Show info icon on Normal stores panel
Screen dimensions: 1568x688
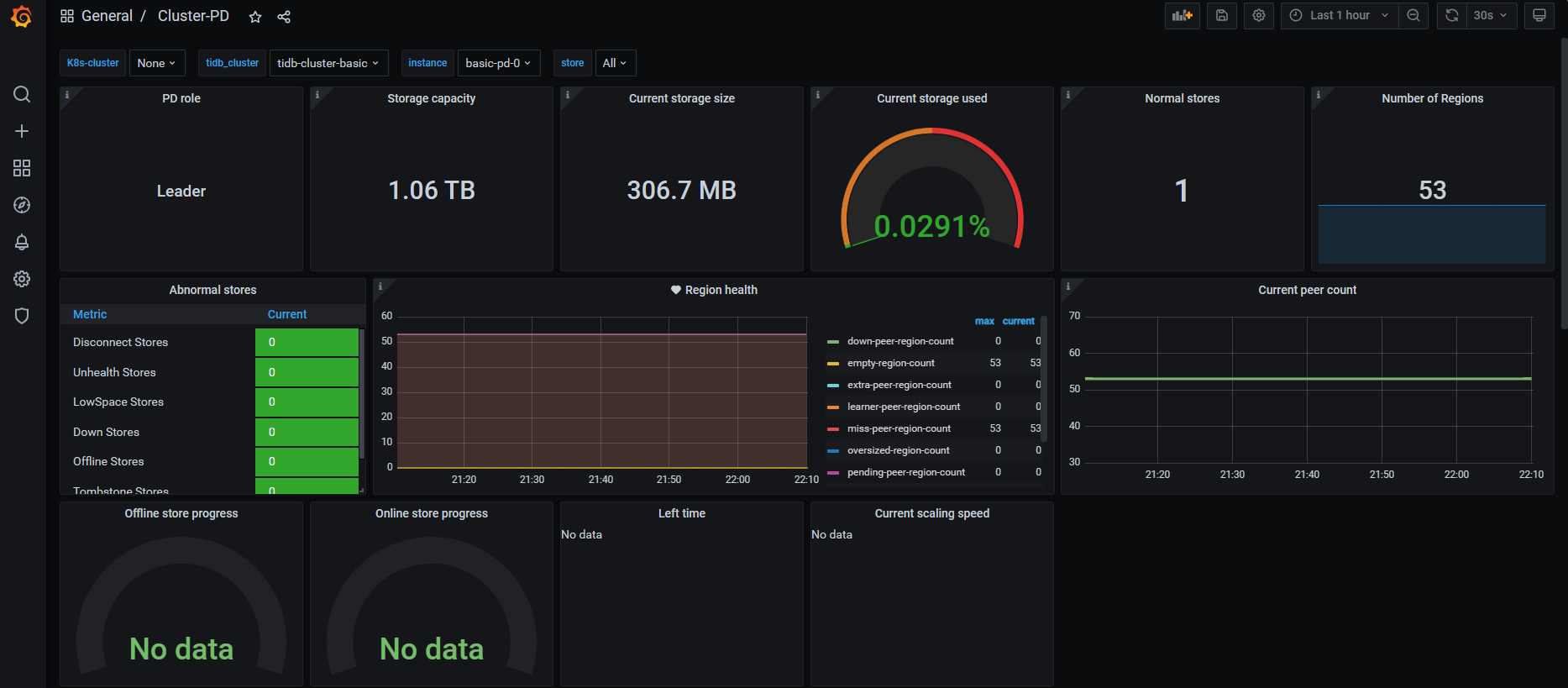tap(1068, 95)
